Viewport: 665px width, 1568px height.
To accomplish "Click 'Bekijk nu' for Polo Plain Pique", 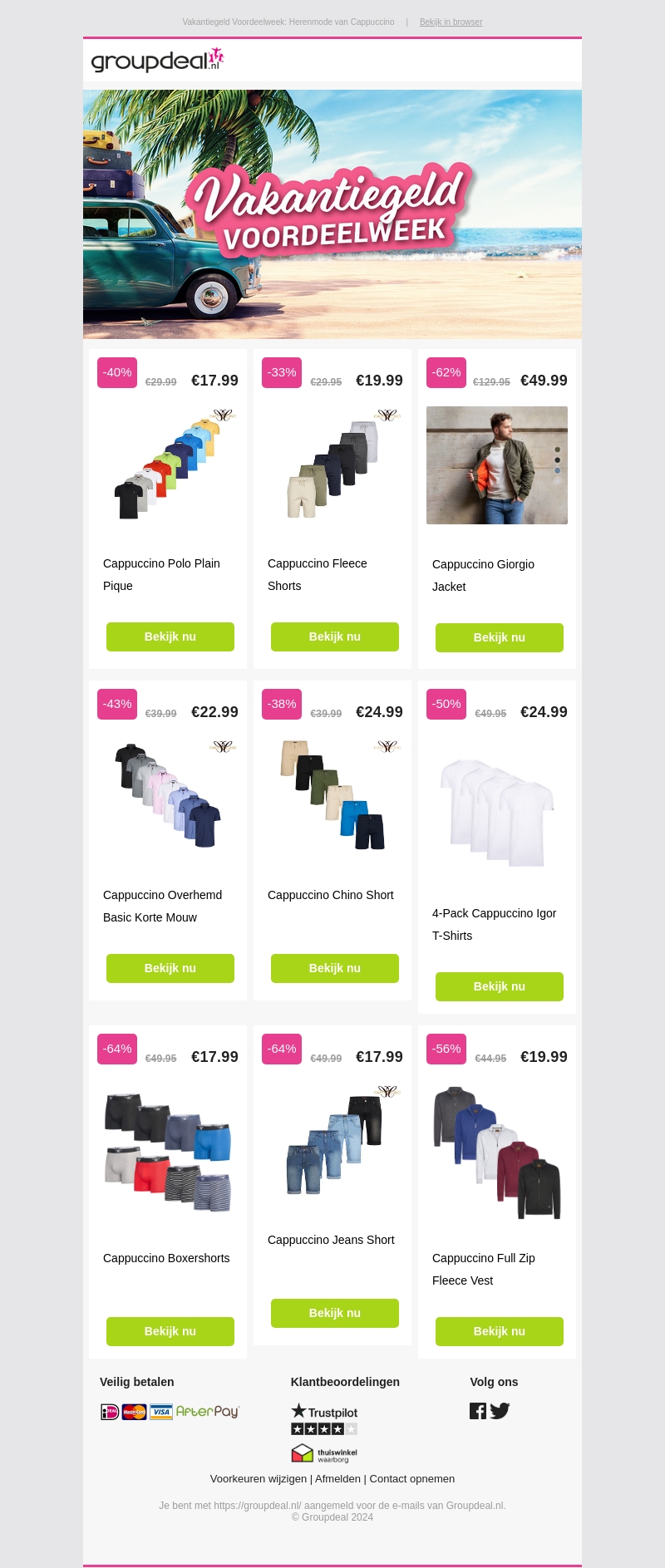I will coord(170,637).
